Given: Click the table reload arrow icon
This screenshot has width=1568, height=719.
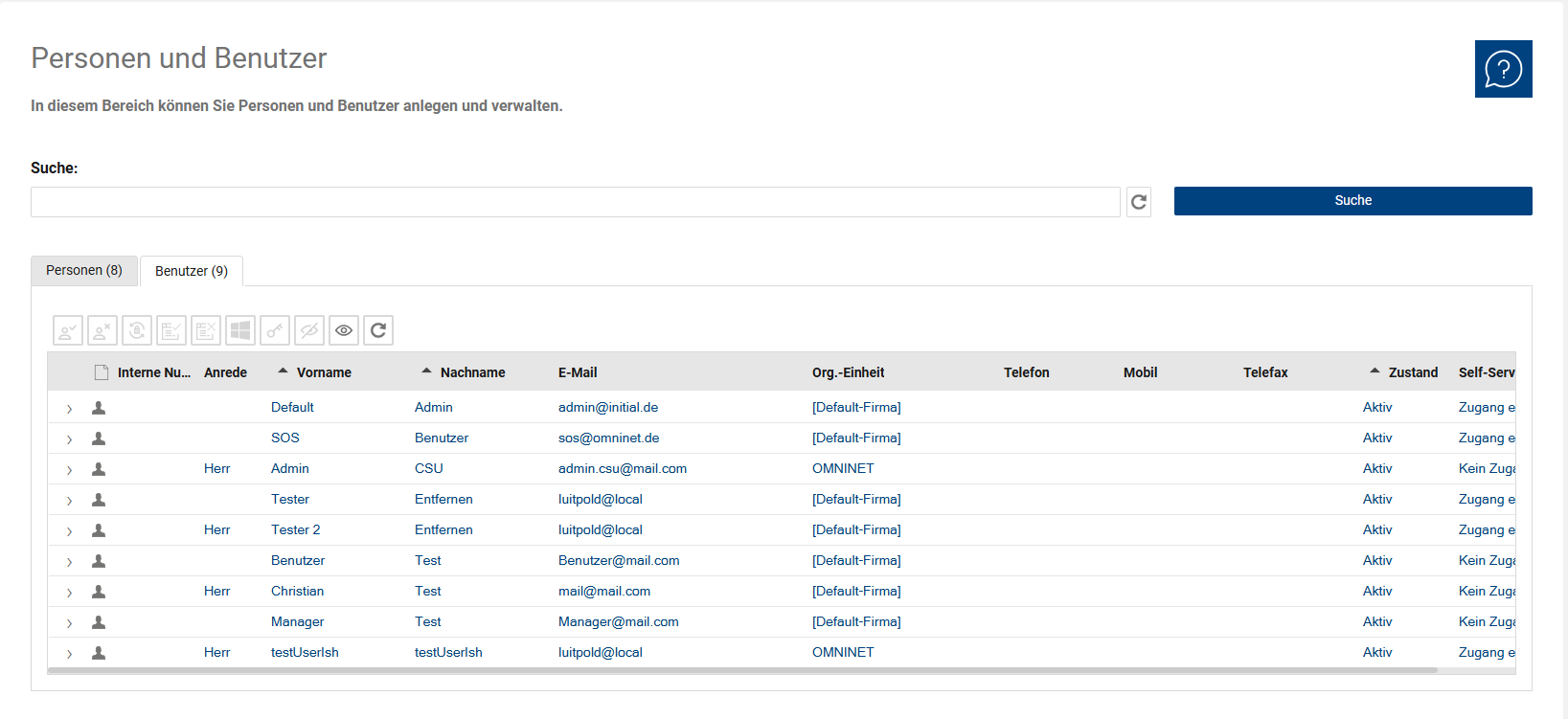Looking at the screenshot, I should point(378,330).
